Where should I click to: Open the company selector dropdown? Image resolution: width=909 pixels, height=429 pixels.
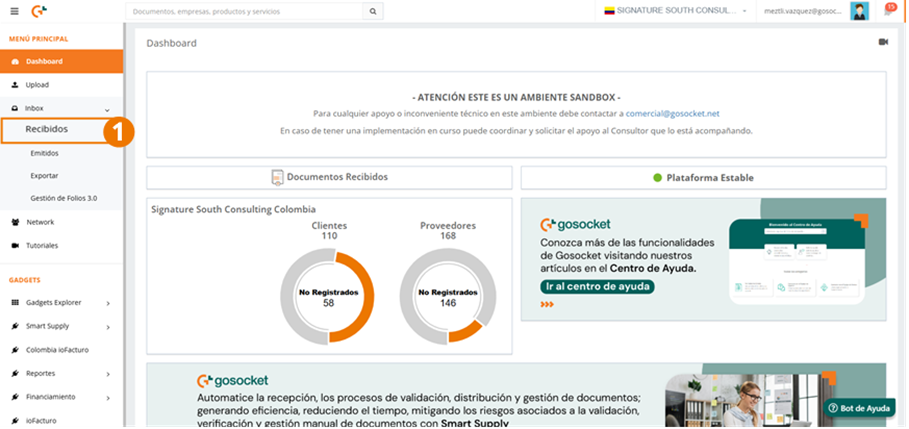click(x=675, y=11)
